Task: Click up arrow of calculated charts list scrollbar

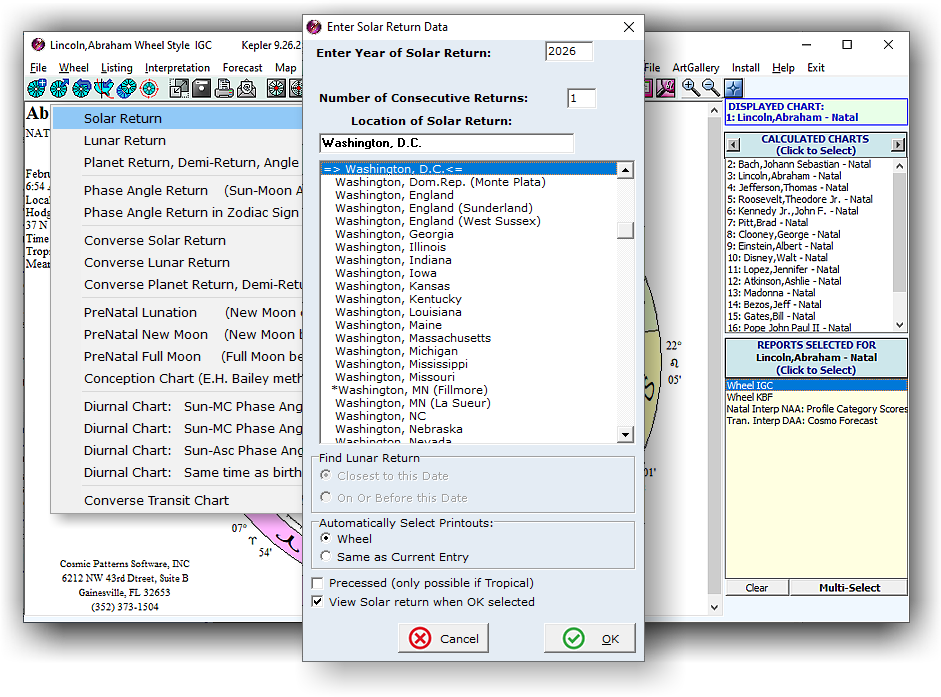Action: [899, 166]
